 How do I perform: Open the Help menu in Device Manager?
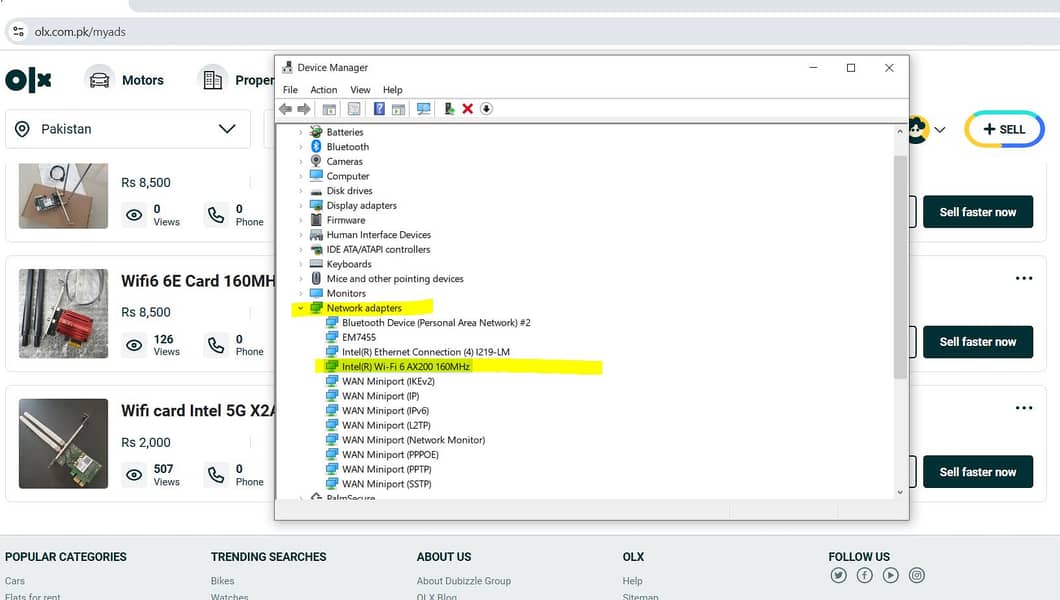point(392,90)
